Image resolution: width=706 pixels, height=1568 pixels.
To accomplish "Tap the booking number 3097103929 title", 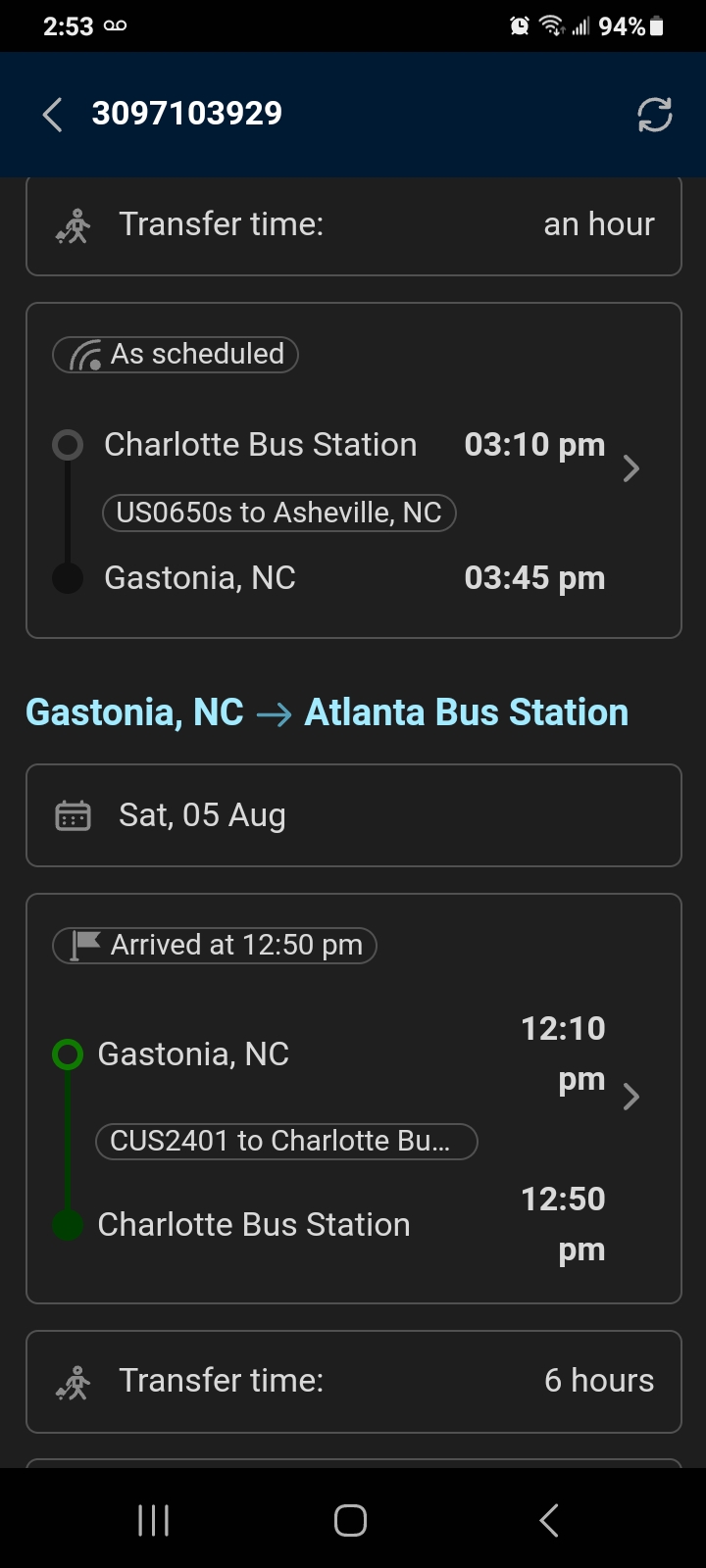I will [187, 114].
